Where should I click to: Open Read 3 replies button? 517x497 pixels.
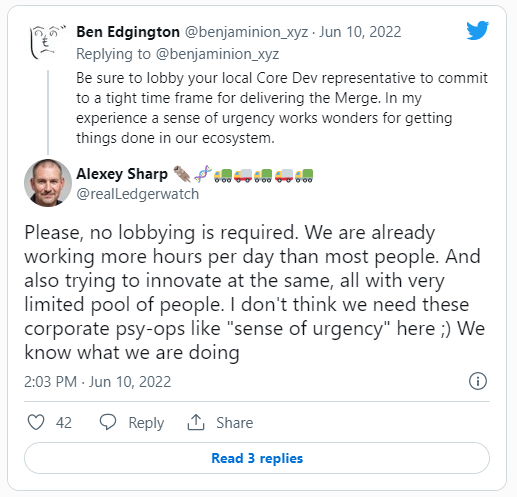pyautogui.click(x=257, y=458)
